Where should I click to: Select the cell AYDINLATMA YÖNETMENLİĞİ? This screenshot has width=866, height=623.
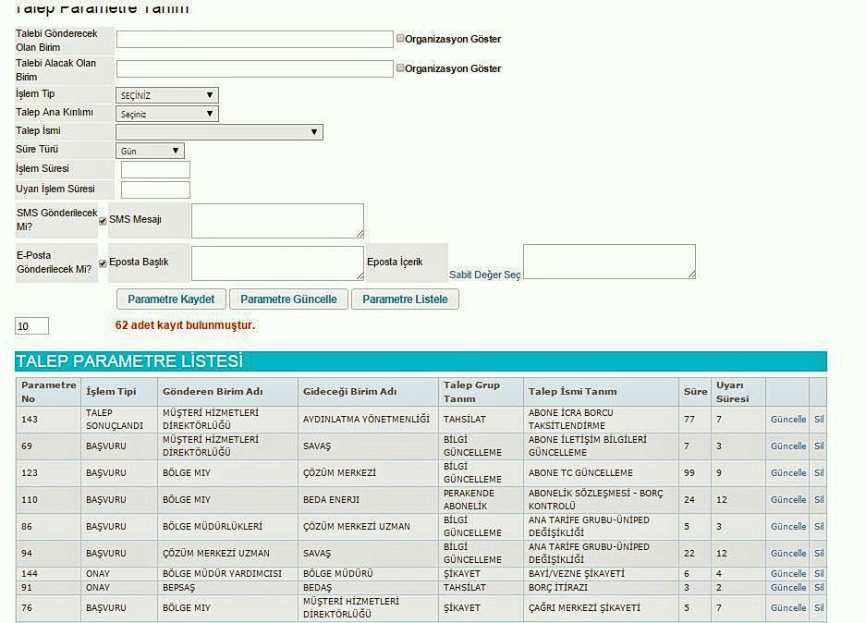[x=366, y=419]
